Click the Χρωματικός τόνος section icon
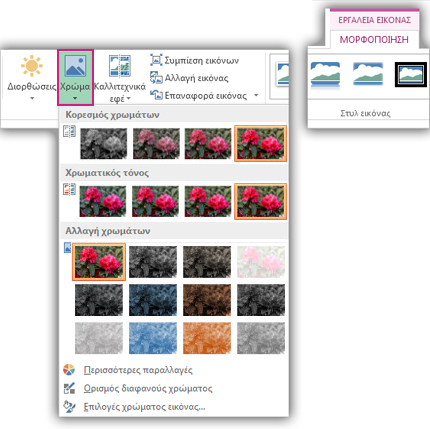430x429 pixels. click(x=69, y=189)
